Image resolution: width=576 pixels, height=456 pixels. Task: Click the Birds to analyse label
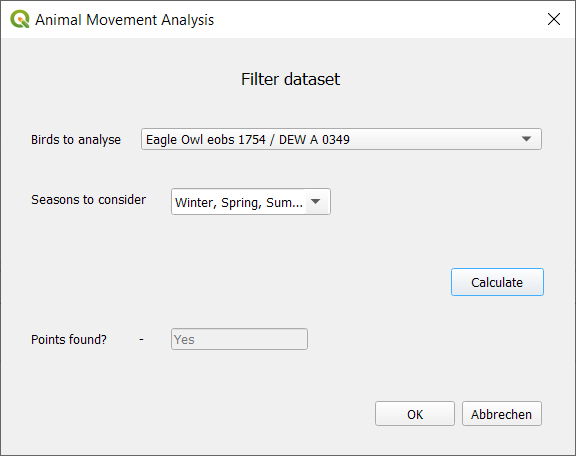(76, 140)
